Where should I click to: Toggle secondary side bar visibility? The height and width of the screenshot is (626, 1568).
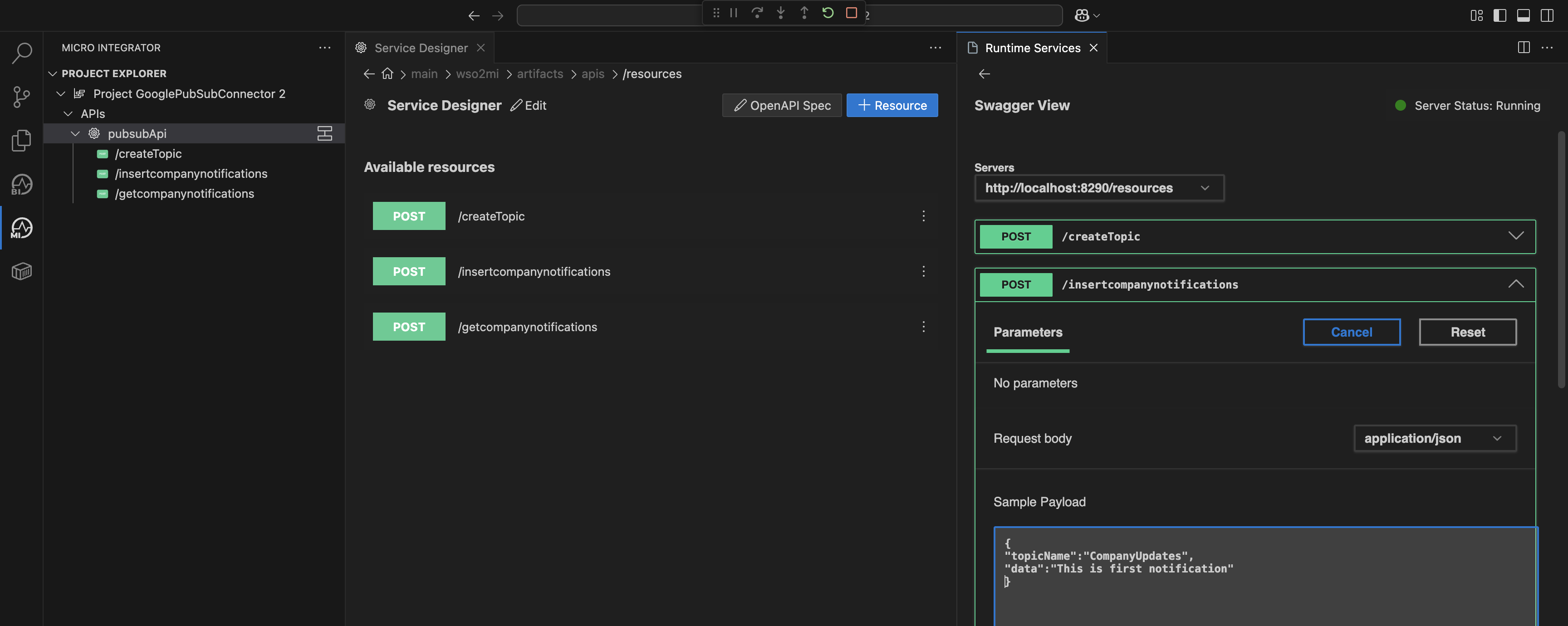[x=1547, y=16]
